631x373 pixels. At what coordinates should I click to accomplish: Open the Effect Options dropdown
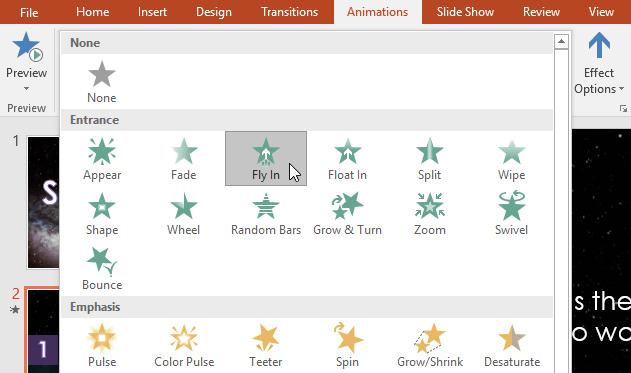(599, 64)
